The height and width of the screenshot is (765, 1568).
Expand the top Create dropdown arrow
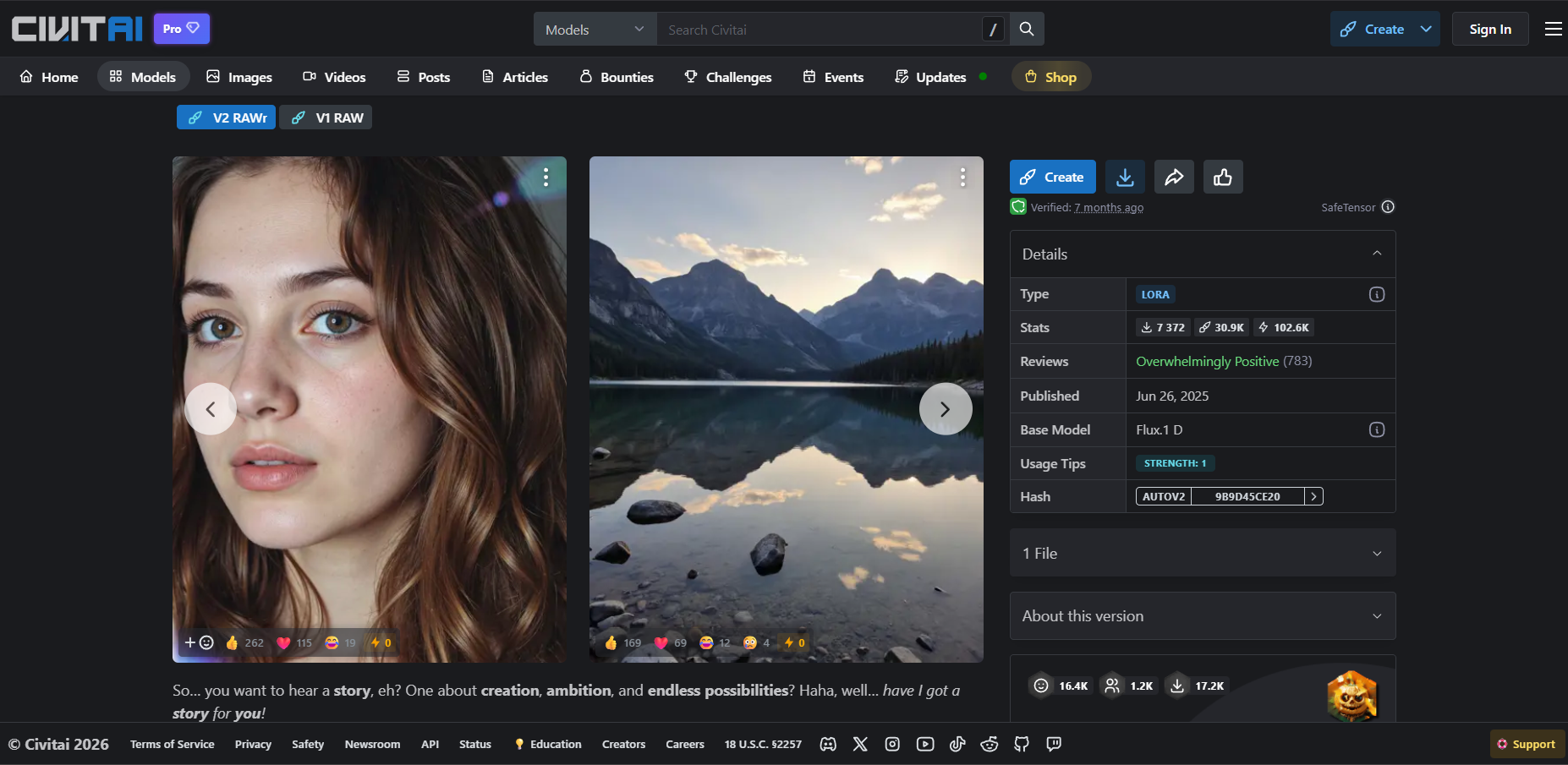pyautogui.click(x=1426, y=29)
